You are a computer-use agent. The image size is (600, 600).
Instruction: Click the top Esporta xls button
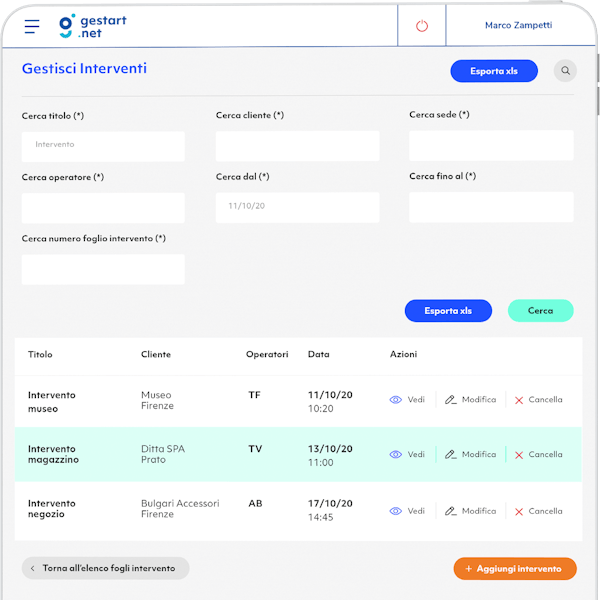[494, 71]
